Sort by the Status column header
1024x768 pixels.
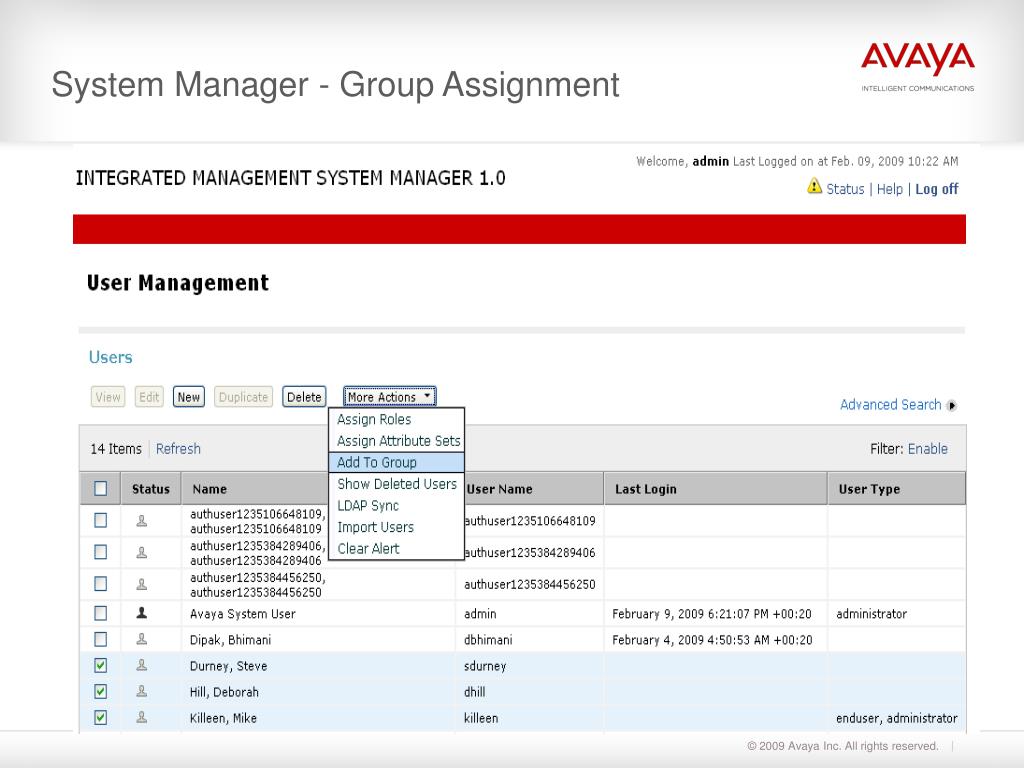click(x=151, y=489)
